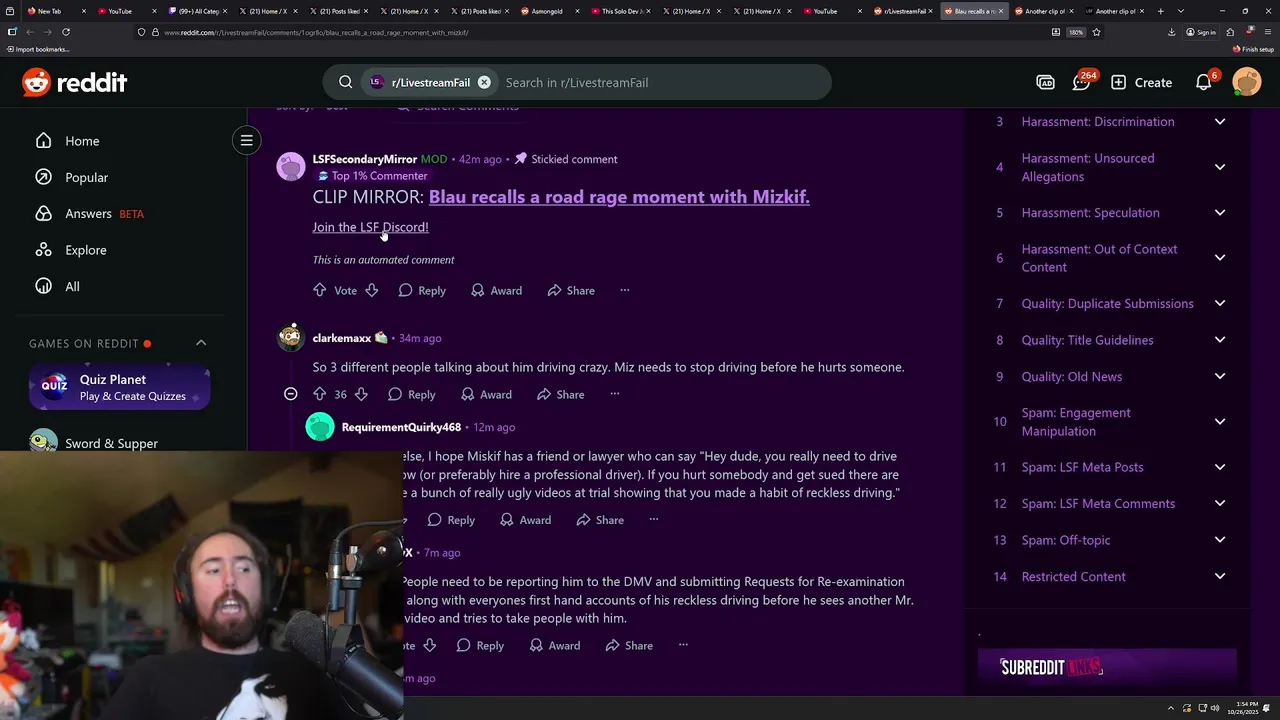Open the Reddit chat icon with 264 badge

pos(1082,82)
